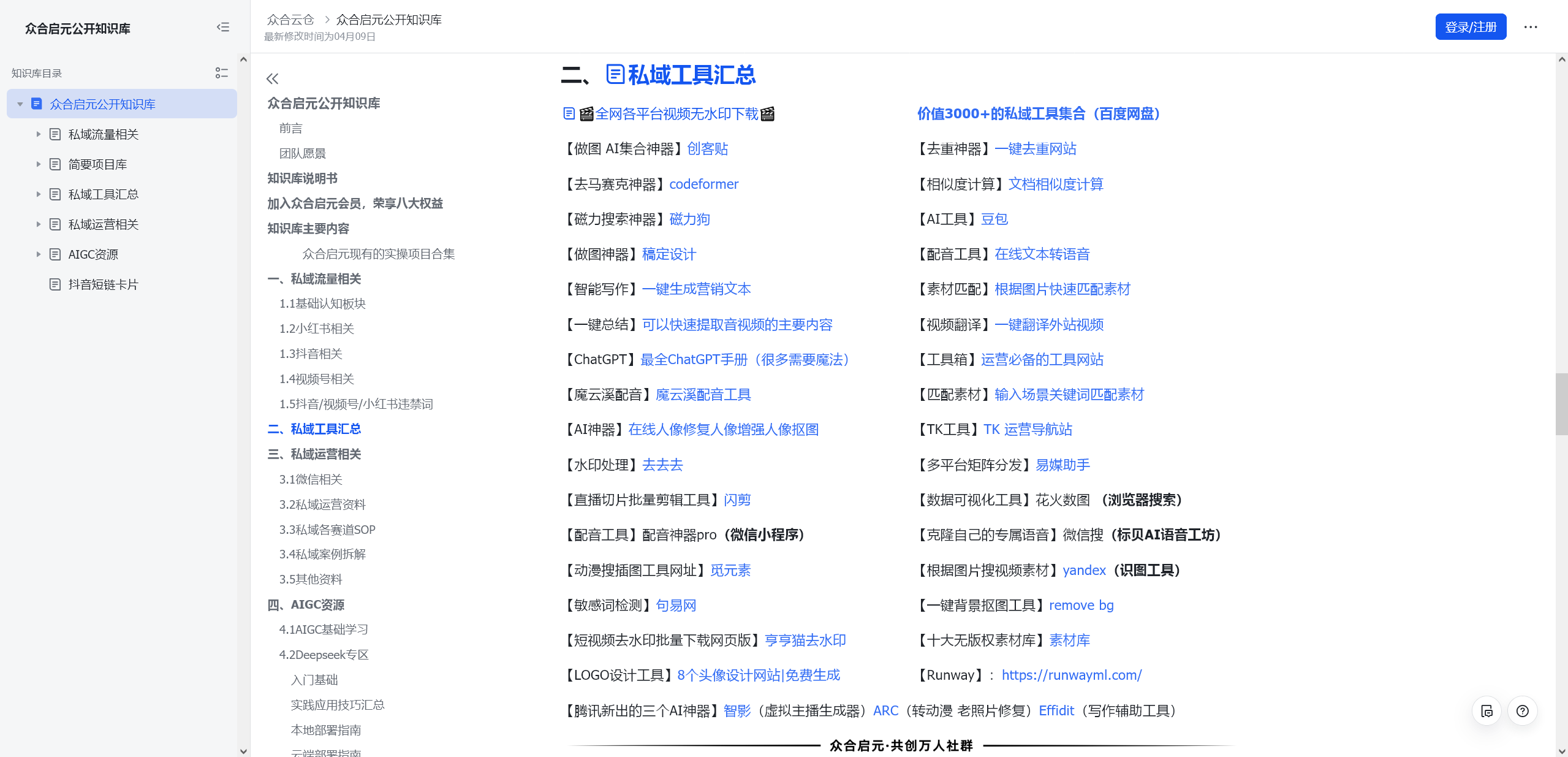Open the 稿定设计 link
The width and height of the screenshot is (1568, 757).
(668, 254)
